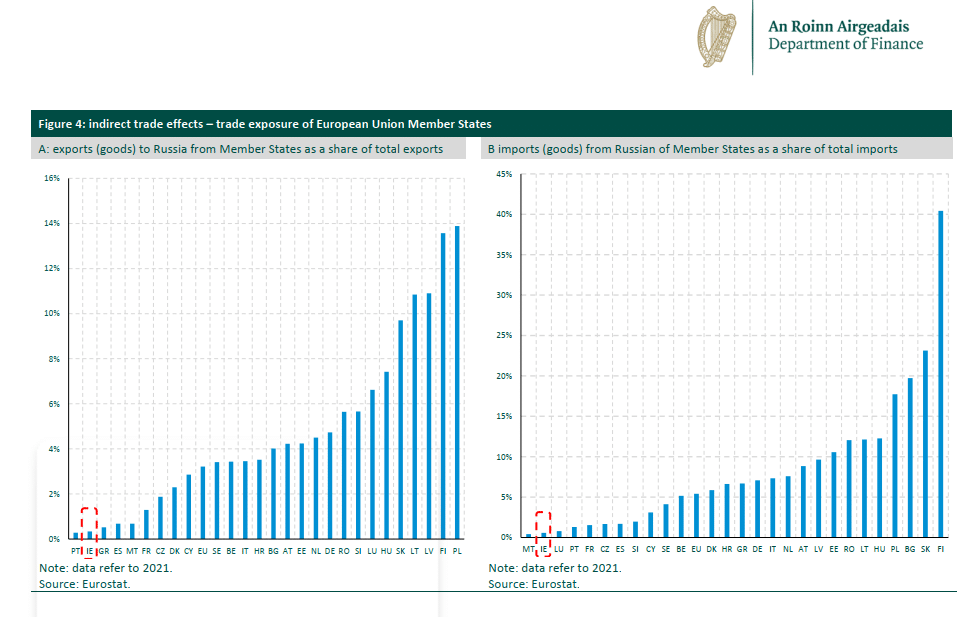Click the tallest PL bar in exports chart
Image resolution: width=978 pixels, height=617 pixels.
point(457,382)
